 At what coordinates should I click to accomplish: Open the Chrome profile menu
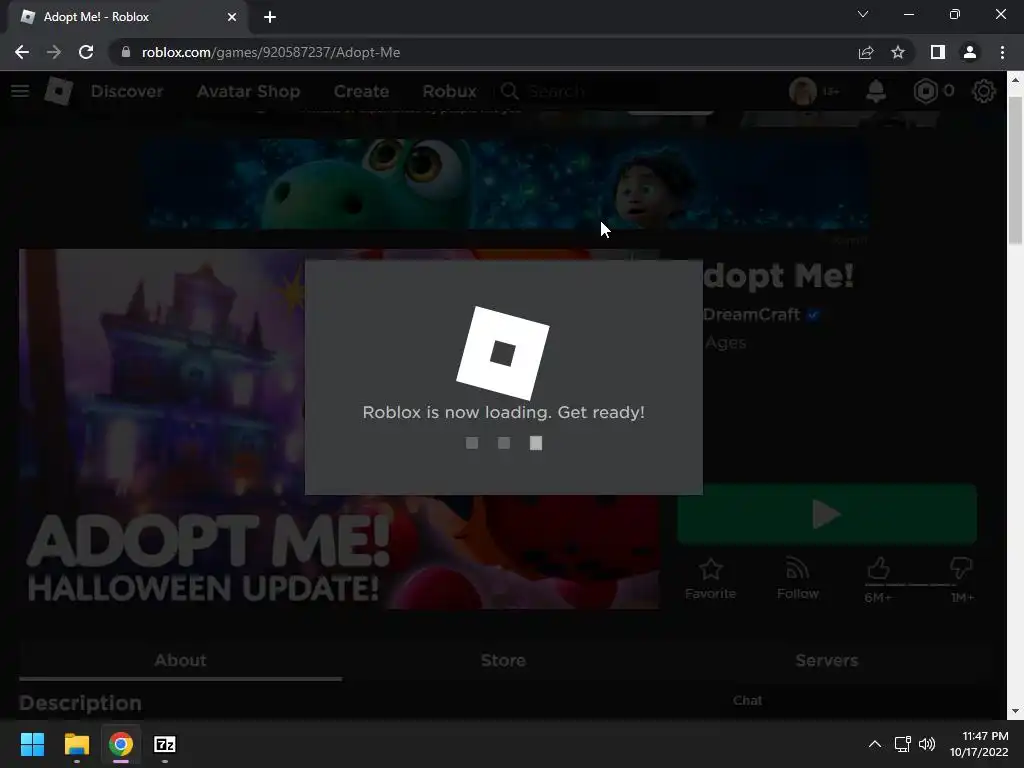coord(970,52)
